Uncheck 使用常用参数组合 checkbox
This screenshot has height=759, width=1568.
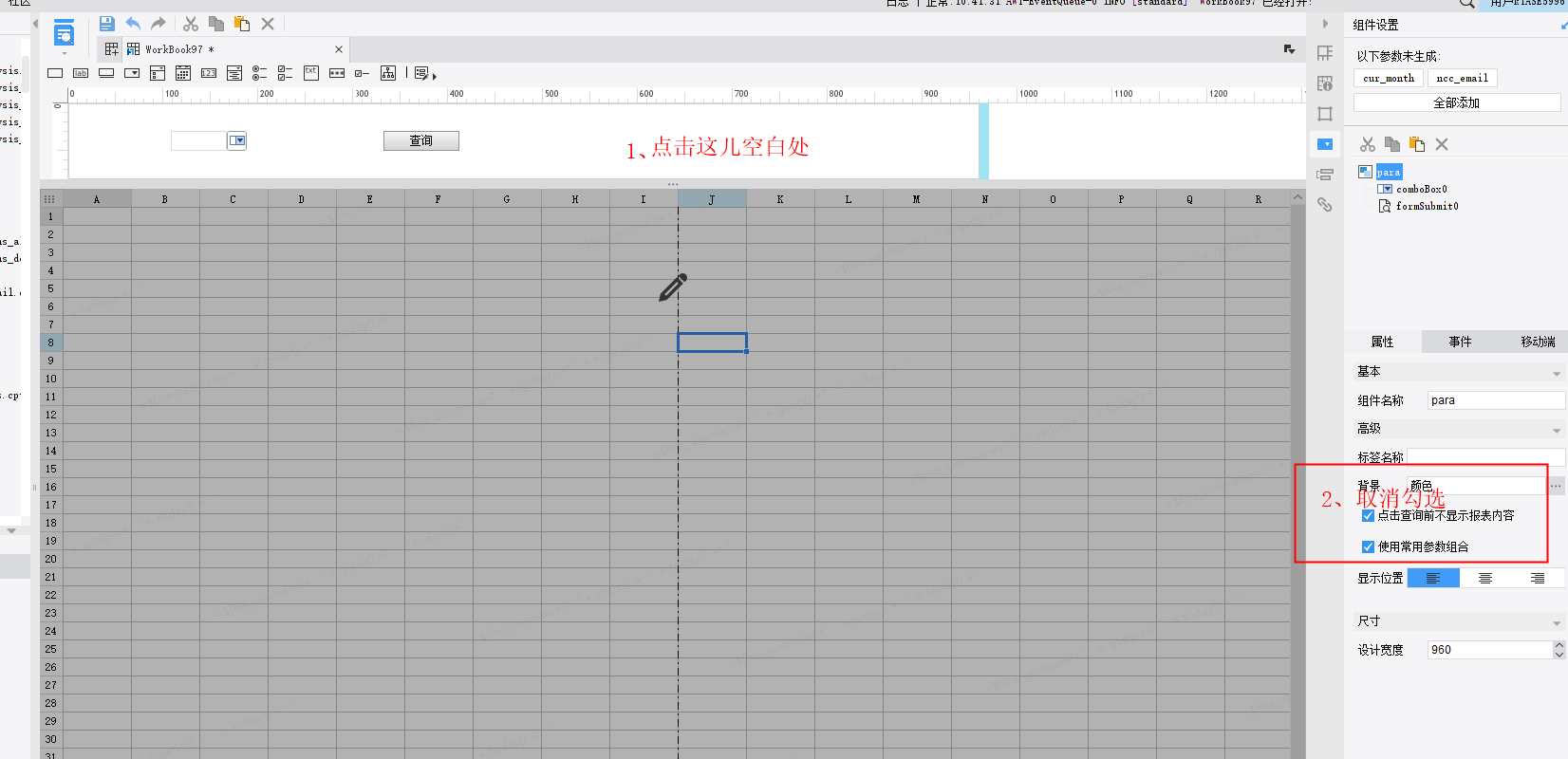click(x=1368, y=547)
